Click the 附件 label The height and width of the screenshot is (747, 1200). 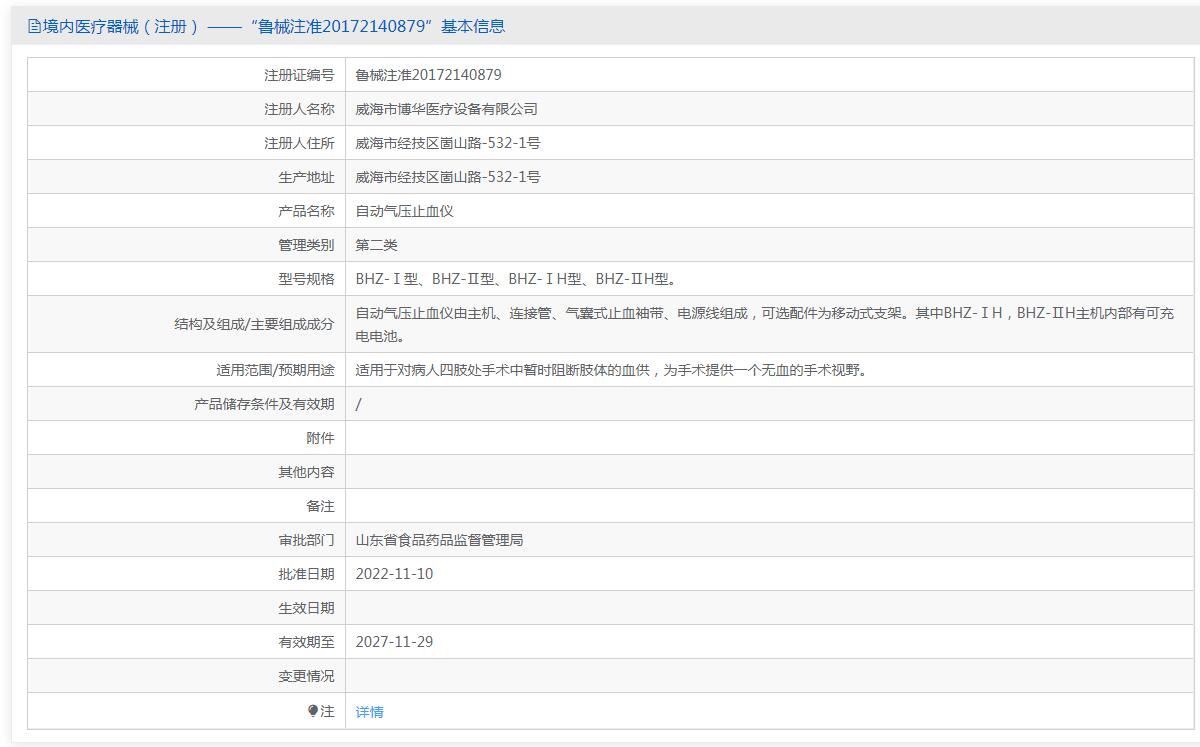tap(320, 438)
